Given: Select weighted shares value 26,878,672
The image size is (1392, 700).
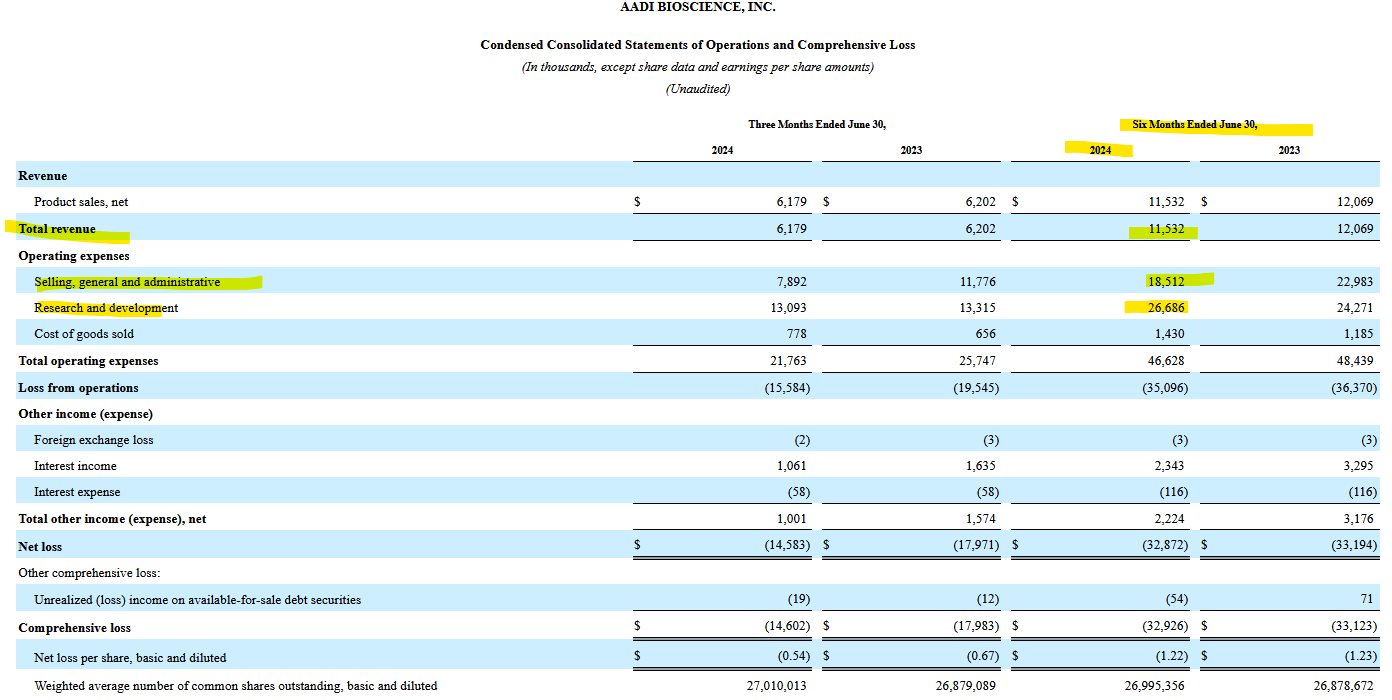Looking at the screenshot, I should (1344, 686).
